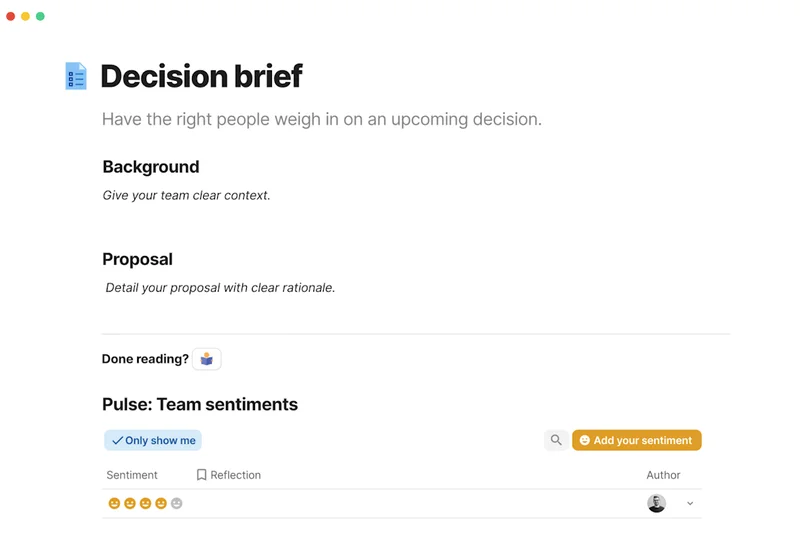Toggle the Only show me filter
The width and height of the screenshot is (800, 533).
(153, 440)
